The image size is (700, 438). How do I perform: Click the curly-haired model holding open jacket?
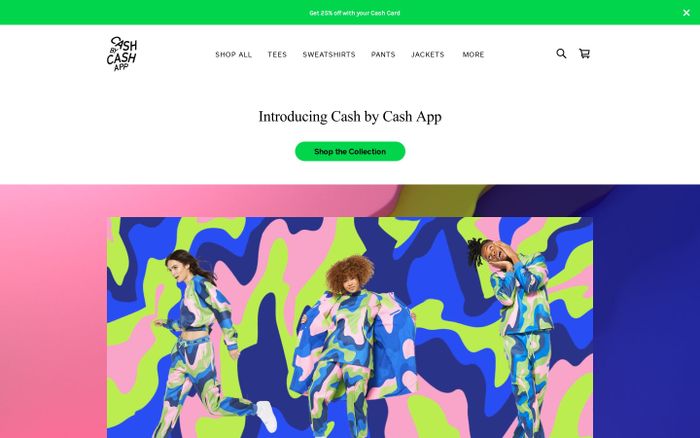pyautogui.click(x=353, y=348)
